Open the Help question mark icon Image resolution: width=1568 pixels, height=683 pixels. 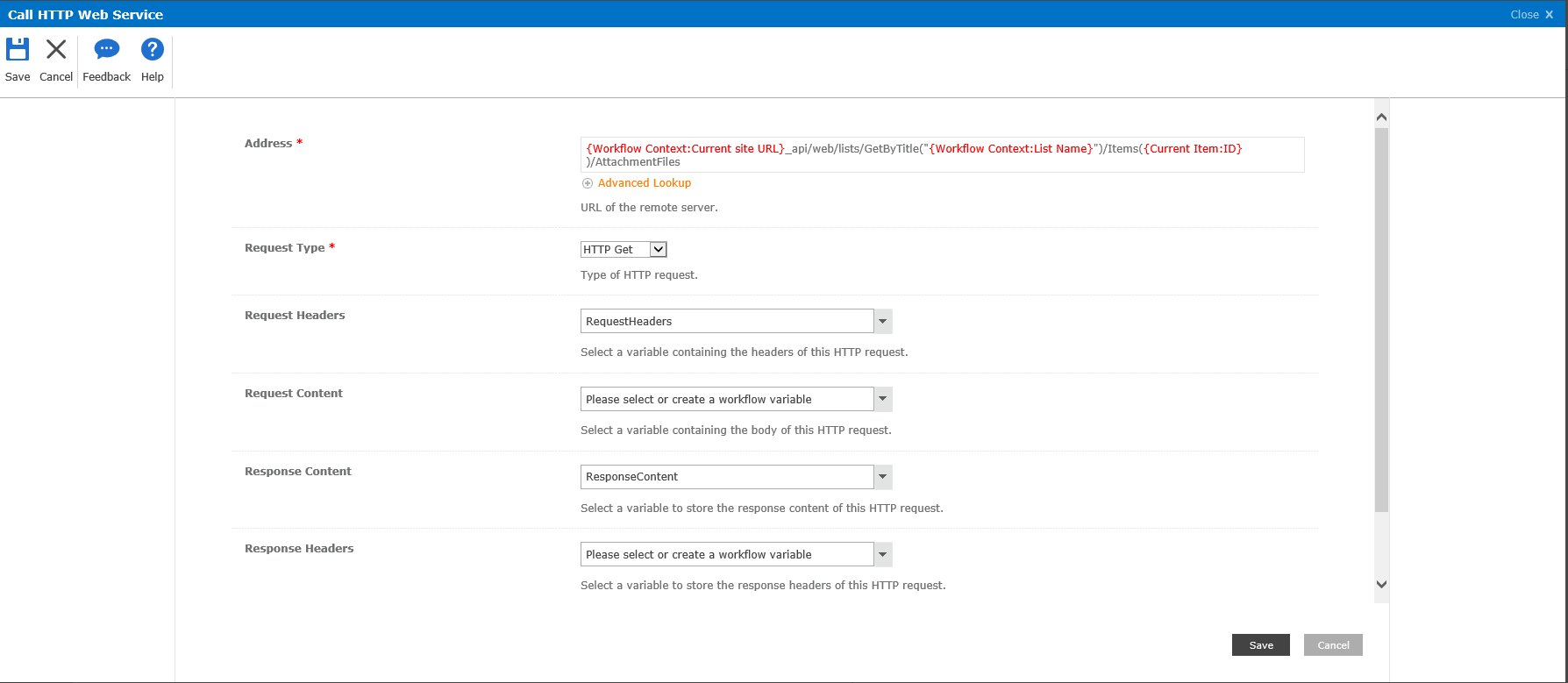[x=153, y=49]
